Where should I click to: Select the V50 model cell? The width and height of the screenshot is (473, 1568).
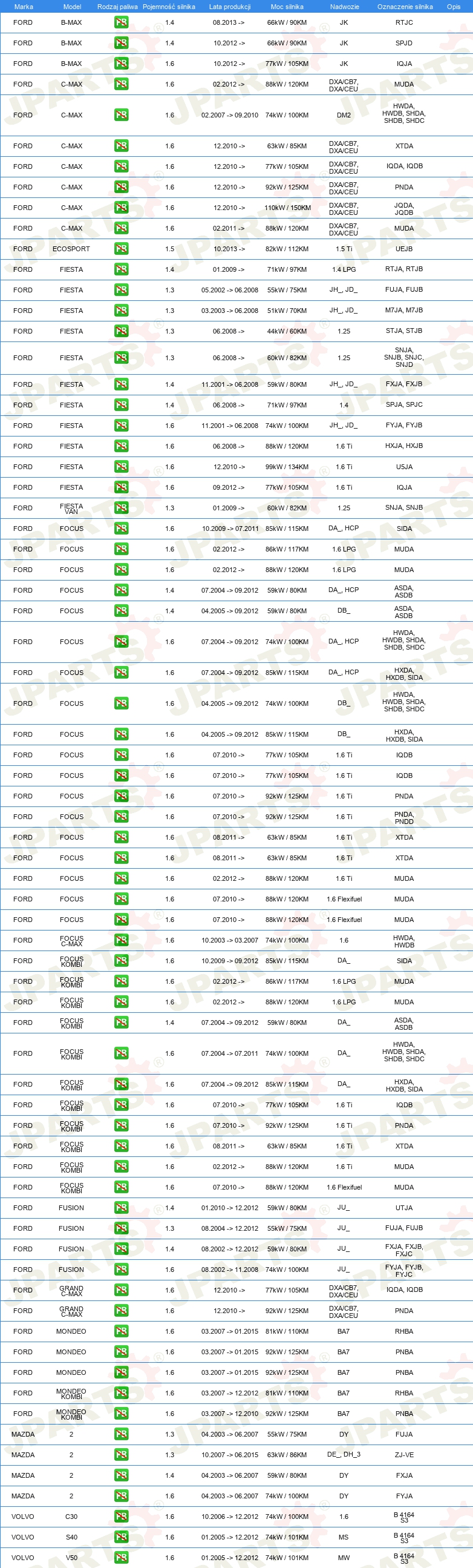coord(71,1558)
